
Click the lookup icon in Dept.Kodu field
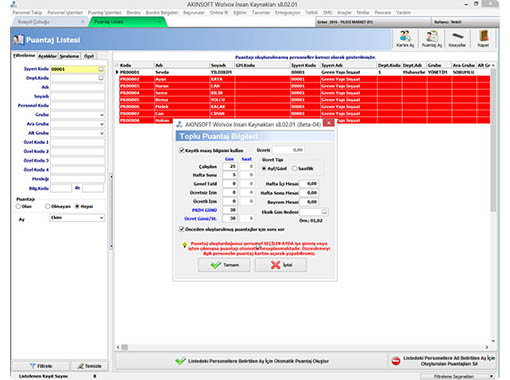pos(101,78)
